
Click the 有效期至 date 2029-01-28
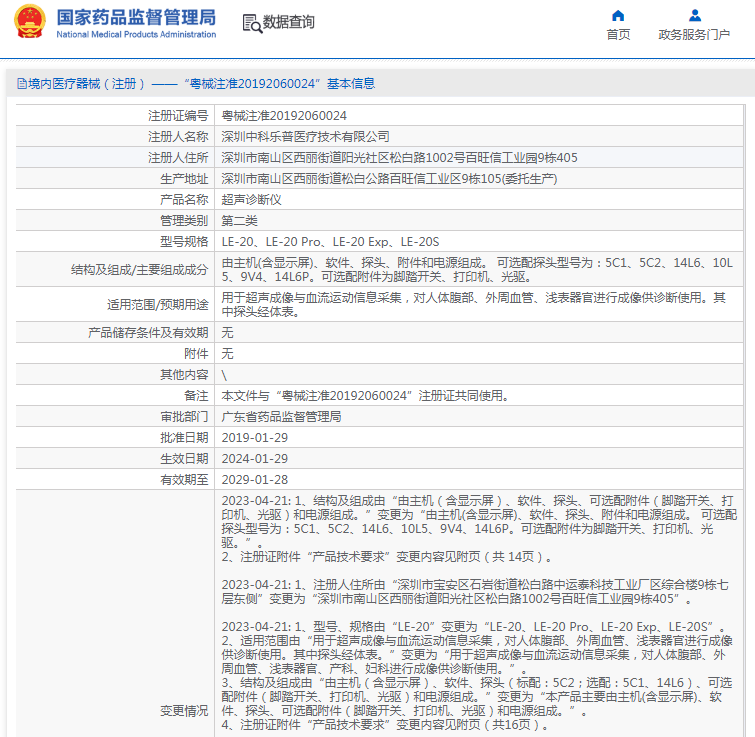254,479
